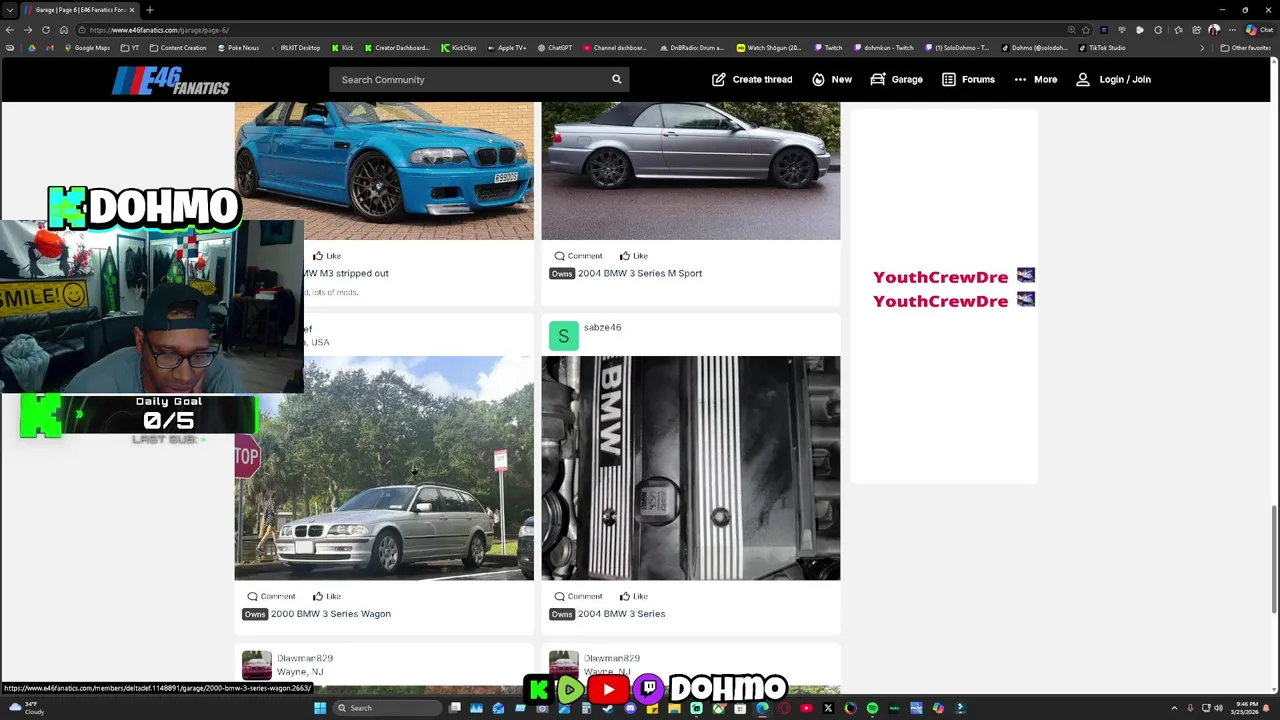Like the 2000 BMW 3 Series Wagon
The height and width of the screenshot is (720, 1280).
pos(326,596)
